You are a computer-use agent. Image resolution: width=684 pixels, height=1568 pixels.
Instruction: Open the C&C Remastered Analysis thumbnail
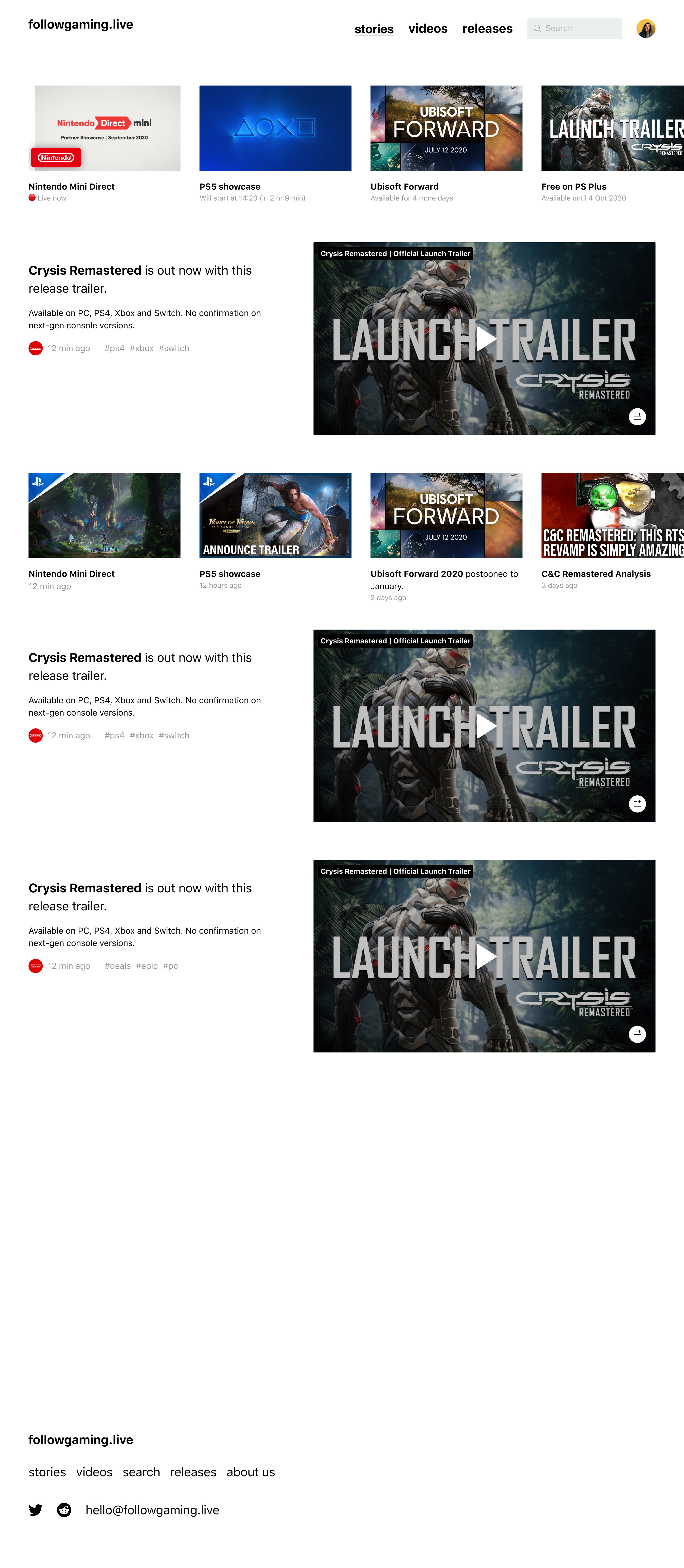coord(613,516)
